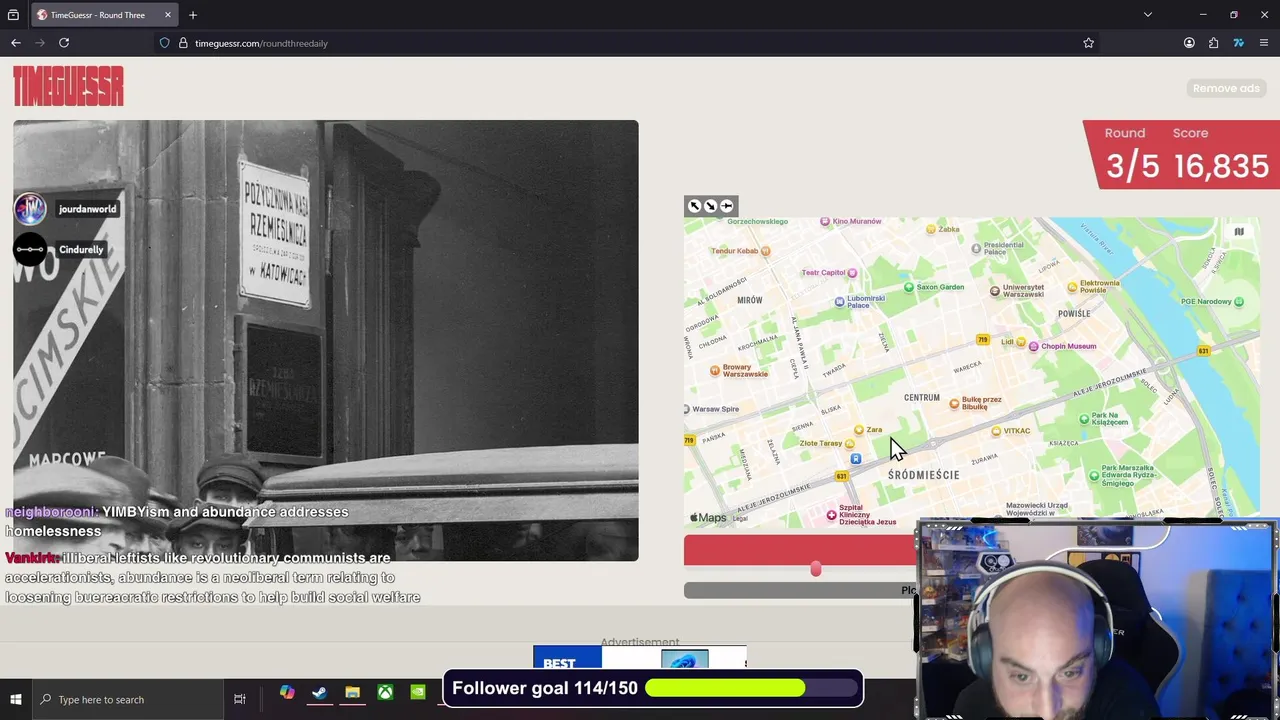Click the Remove ads button
Image resolution: width=1280 pixels, height=720 pixels.
(1226, 88)
